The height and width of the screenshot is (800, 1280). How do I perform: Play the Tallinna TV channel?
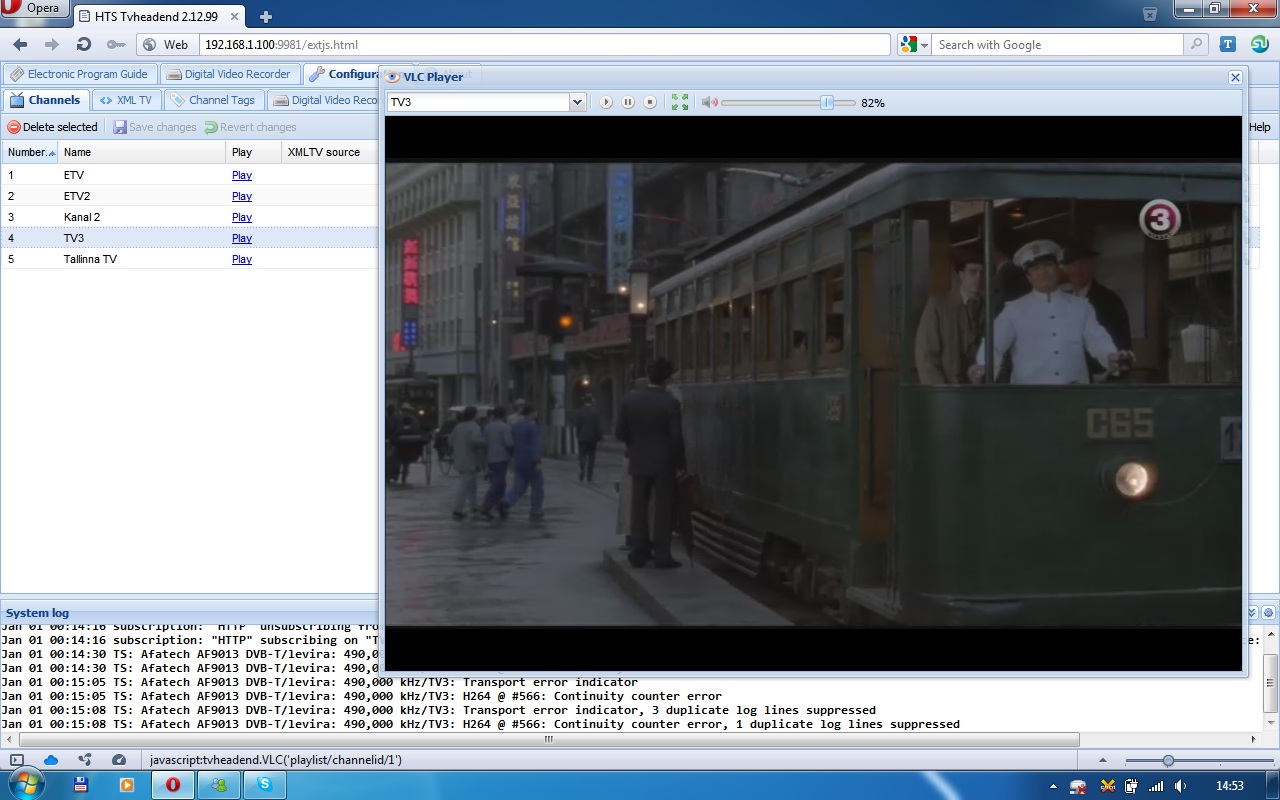tap(242, 259)
